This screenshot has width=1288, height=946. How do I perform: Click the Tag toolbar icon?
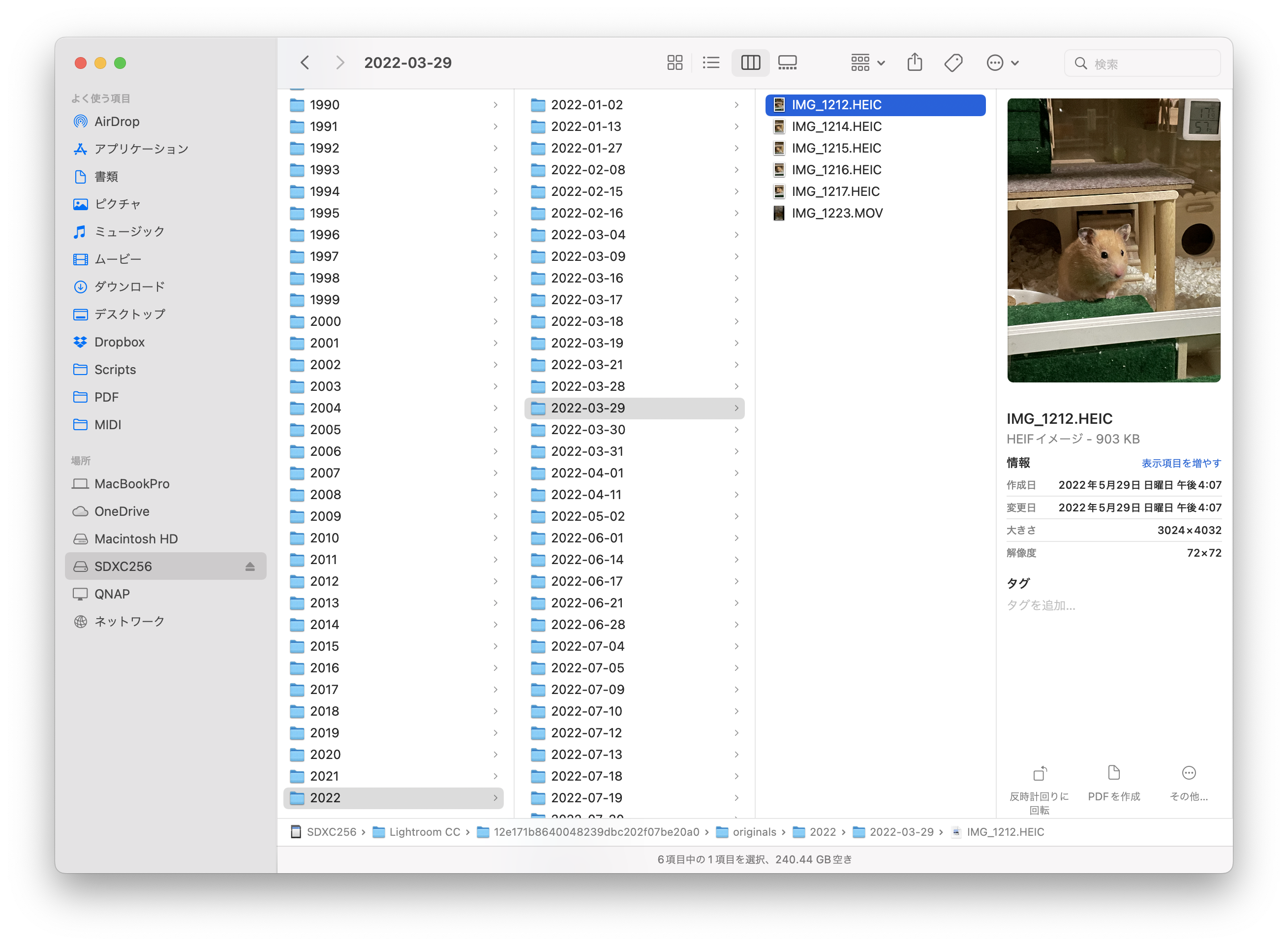click(953, 63)
